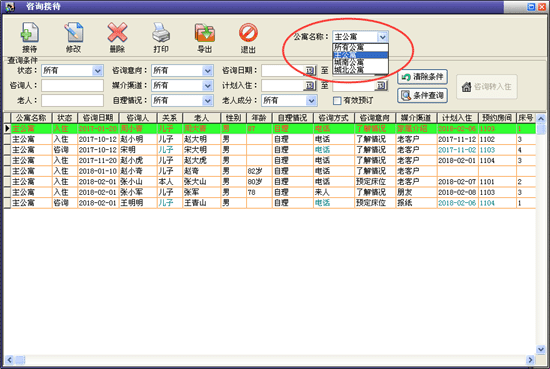This screenshot has height=369, width=550.
Task: Click the 咨询人 text input field
Action: pyautogui.click(x=72, y=86)
